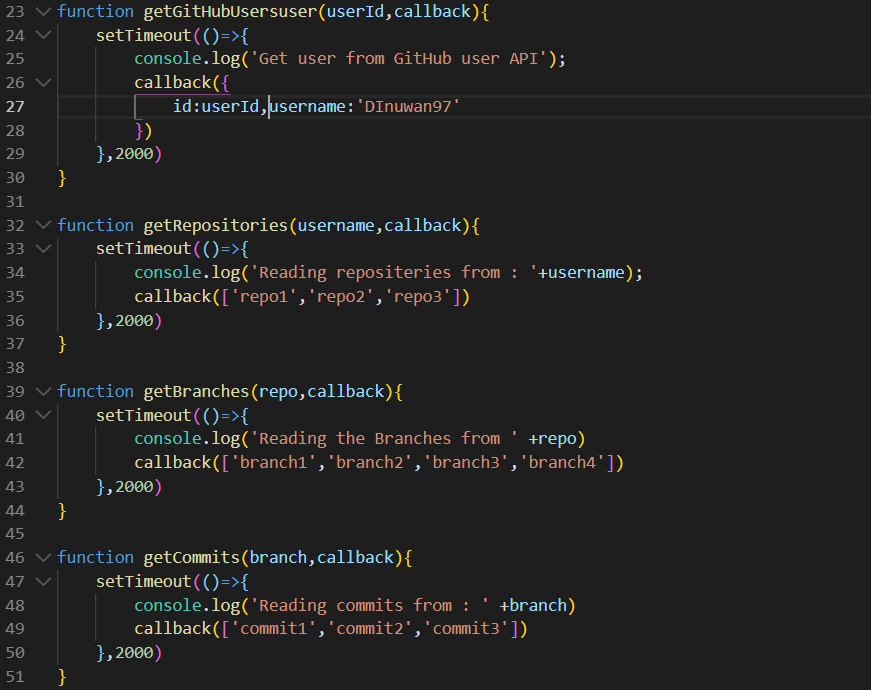This screenshot has height=690, width=871.
Task: Collapse the setTimeout block on line 24
Action: [42, 34]
